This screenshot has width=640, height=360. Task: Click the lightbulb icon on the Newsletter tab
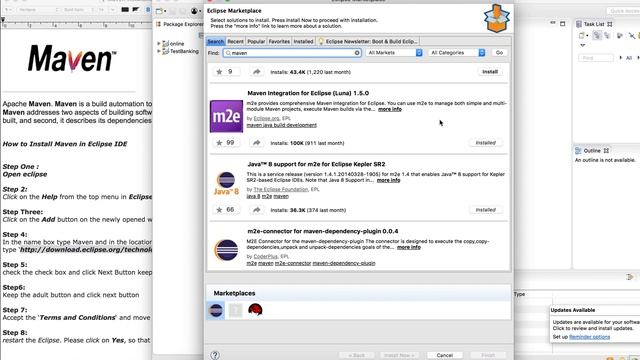(321, 41)
